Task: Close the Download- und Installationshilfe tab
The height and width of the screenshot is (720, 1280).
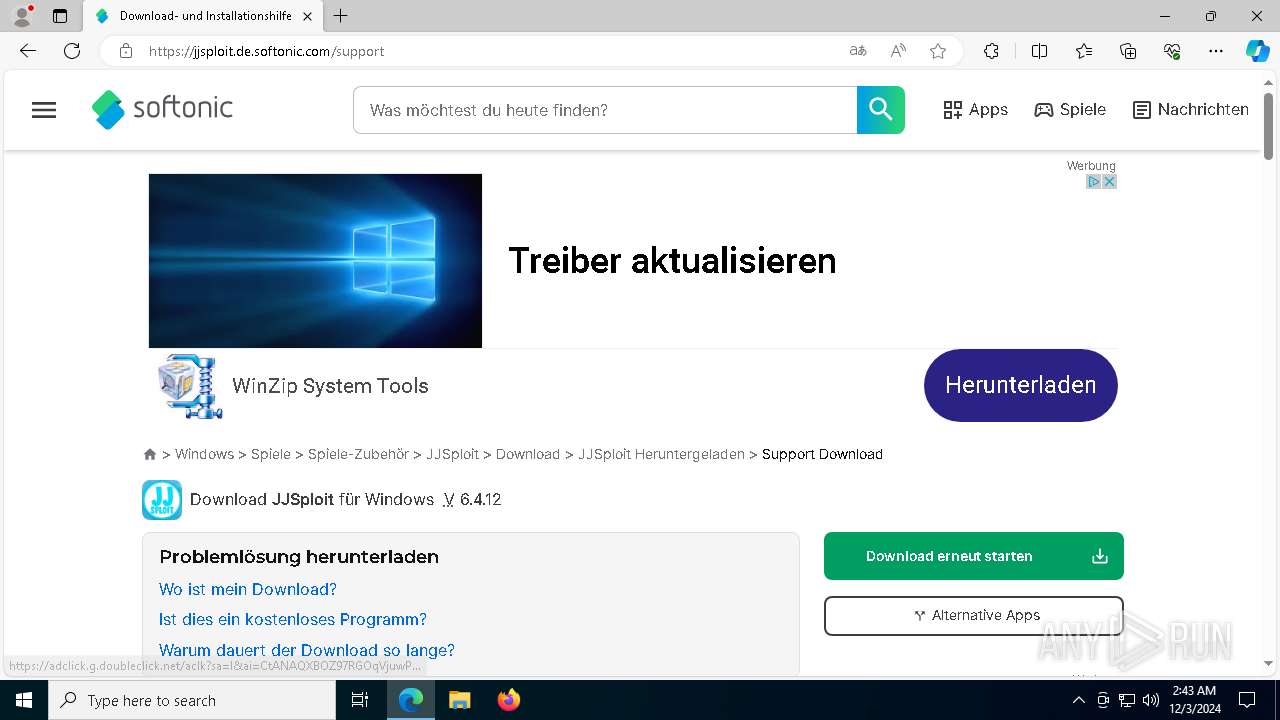Action: (x=307, y=16)
